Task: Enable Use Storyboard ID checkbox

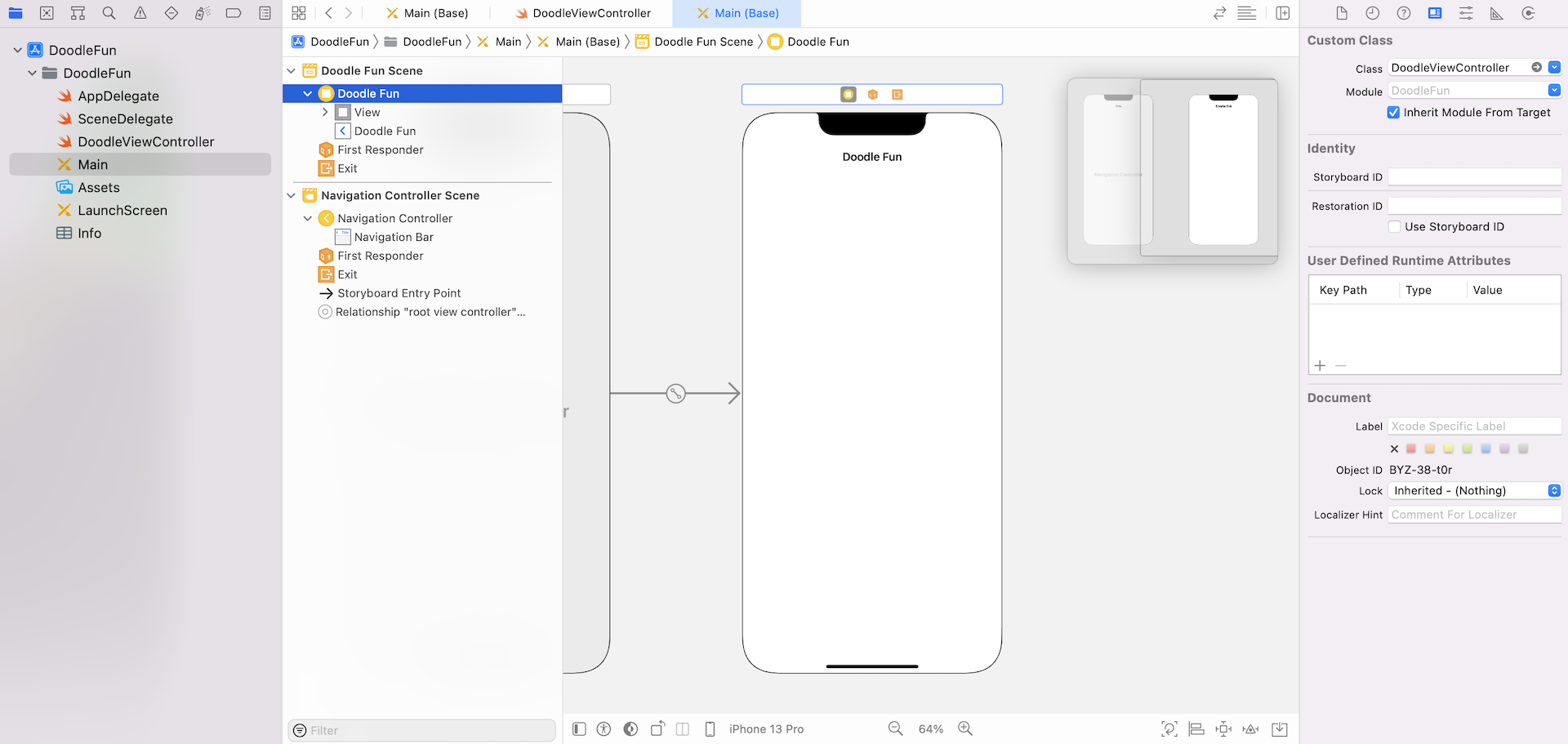Action: coord(1395,227)
